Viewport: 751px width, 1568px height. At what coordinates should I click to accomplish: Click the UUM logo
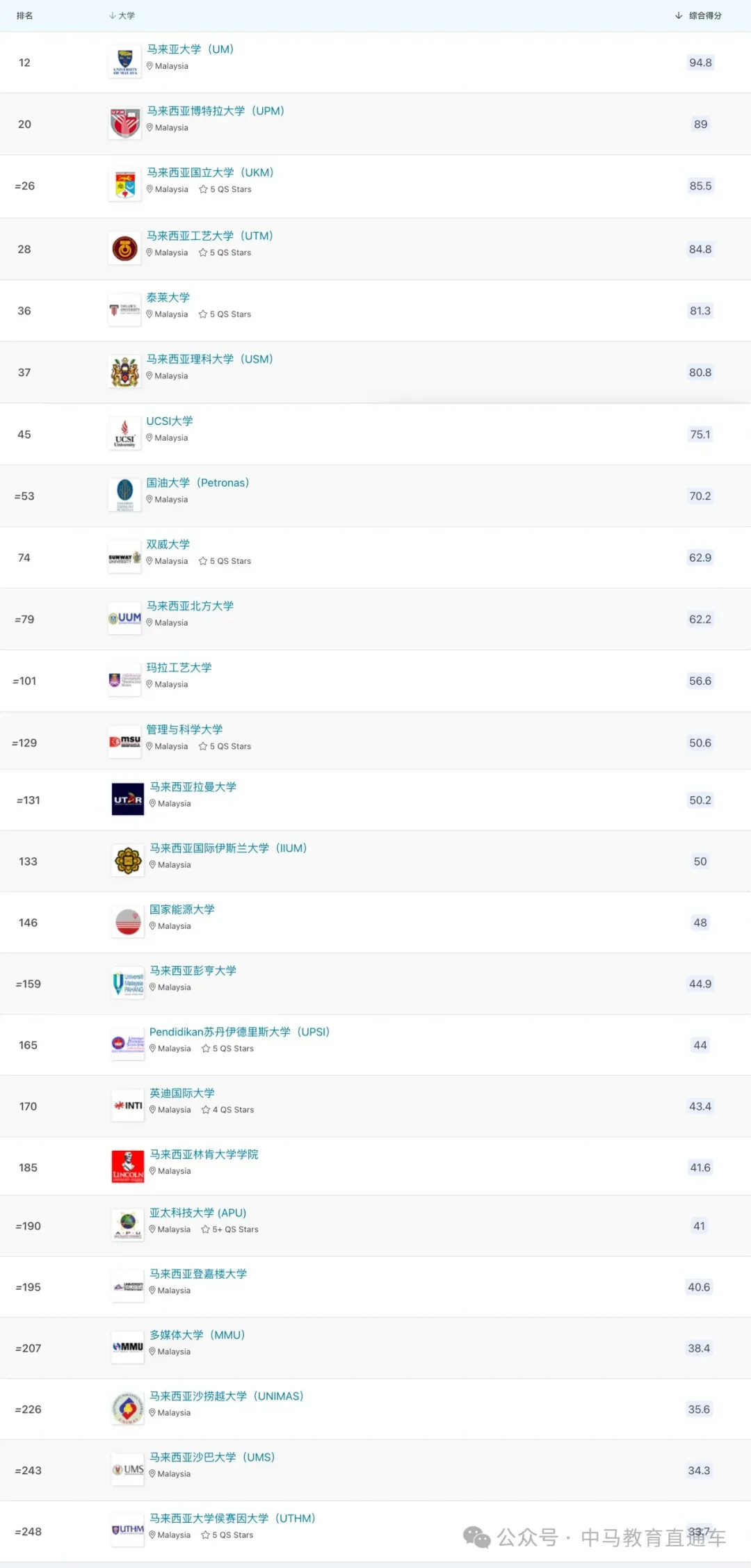125,619
